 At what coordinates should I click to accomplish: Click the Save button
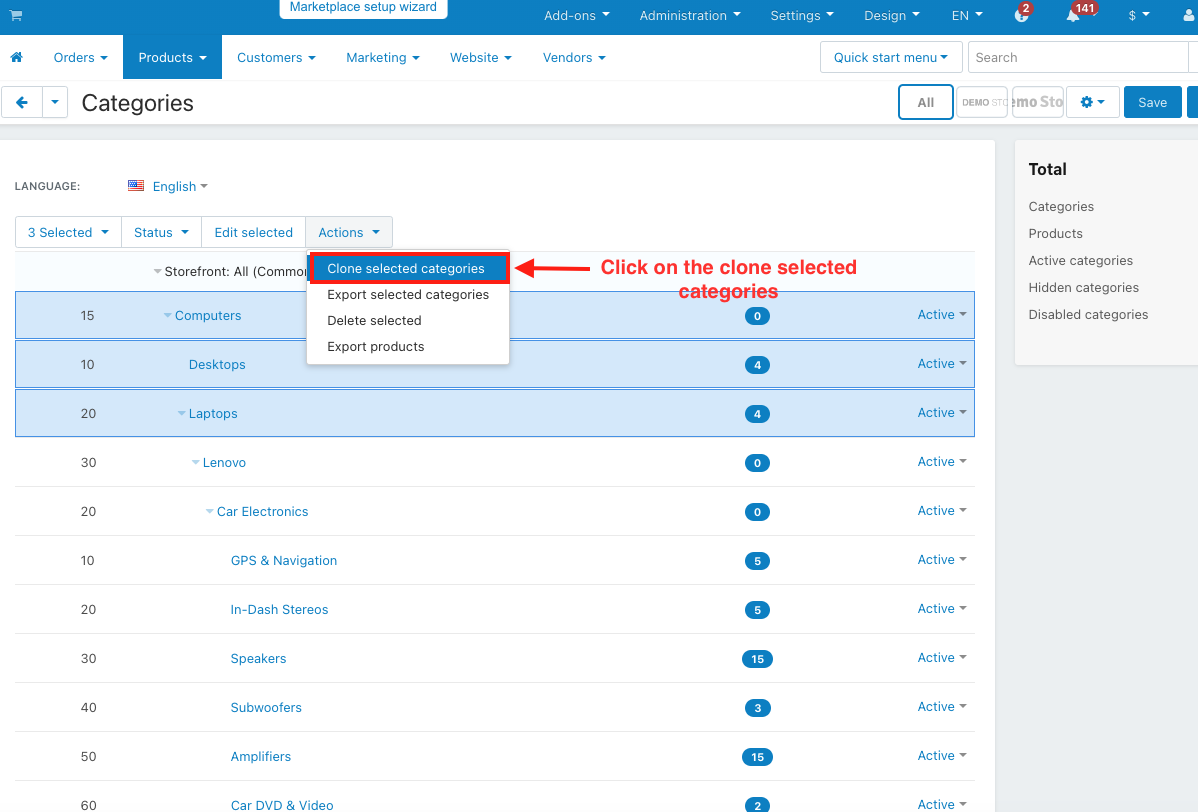(1152, 102)
